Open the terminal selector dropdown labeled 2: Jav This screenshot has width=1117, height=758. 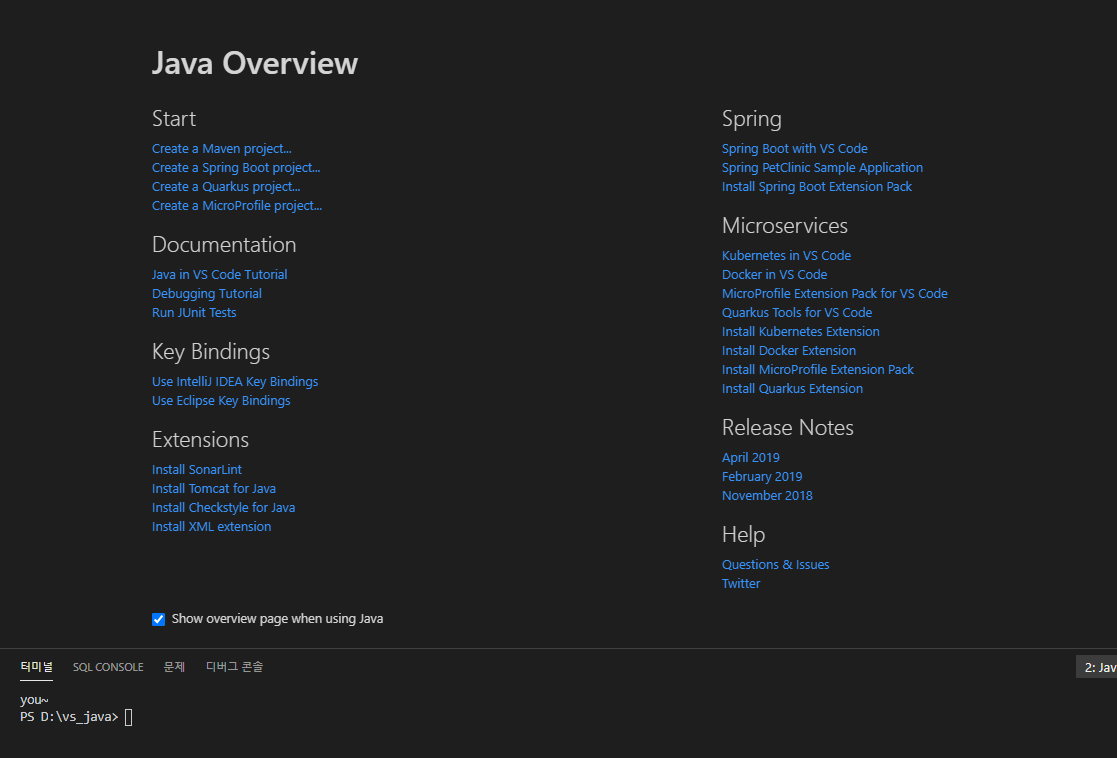pyautogui.click(x=1097, y=668)
